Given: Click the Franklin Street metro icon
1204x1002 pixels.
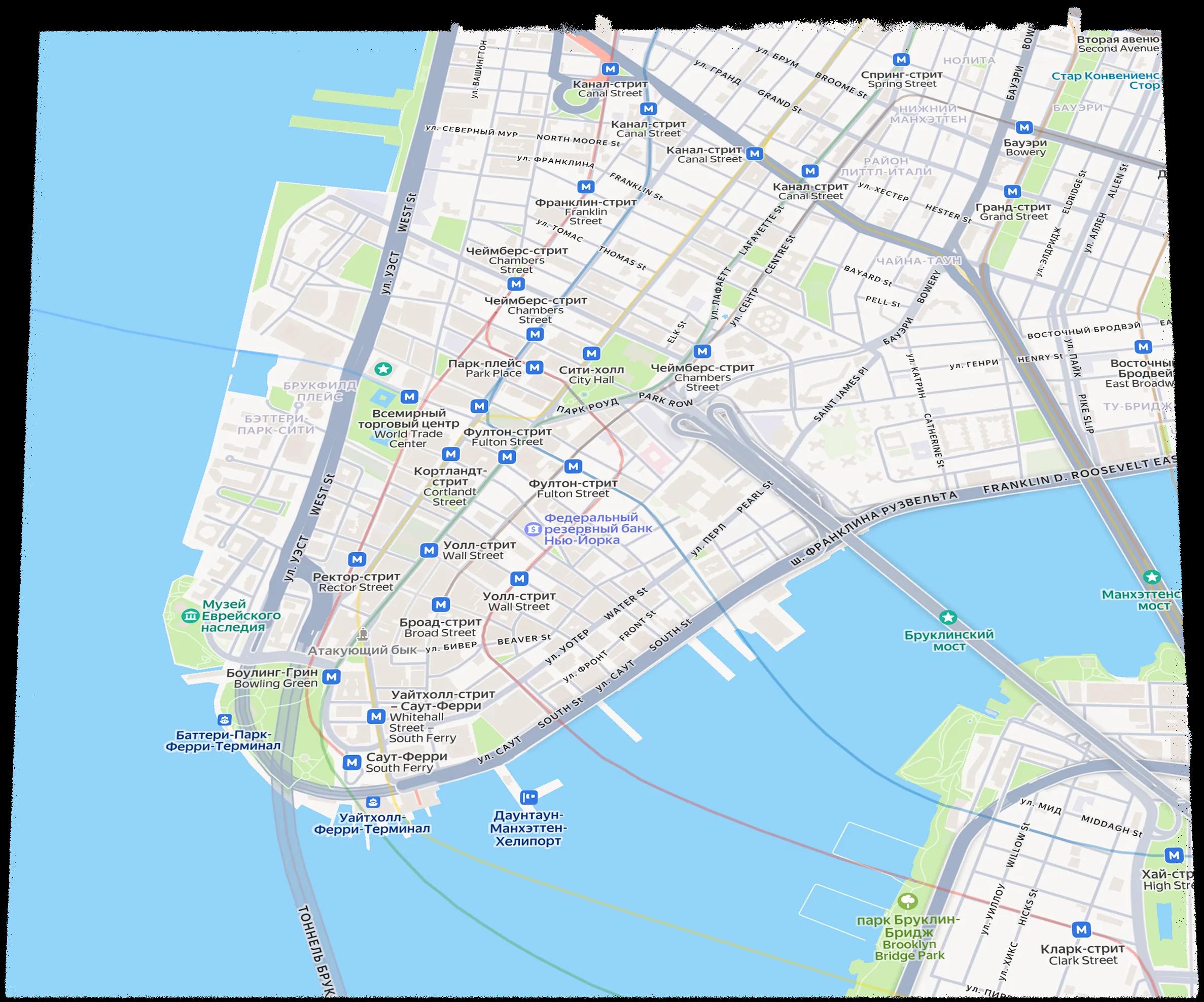Looking at the screenshot, I should coord(586,187).
